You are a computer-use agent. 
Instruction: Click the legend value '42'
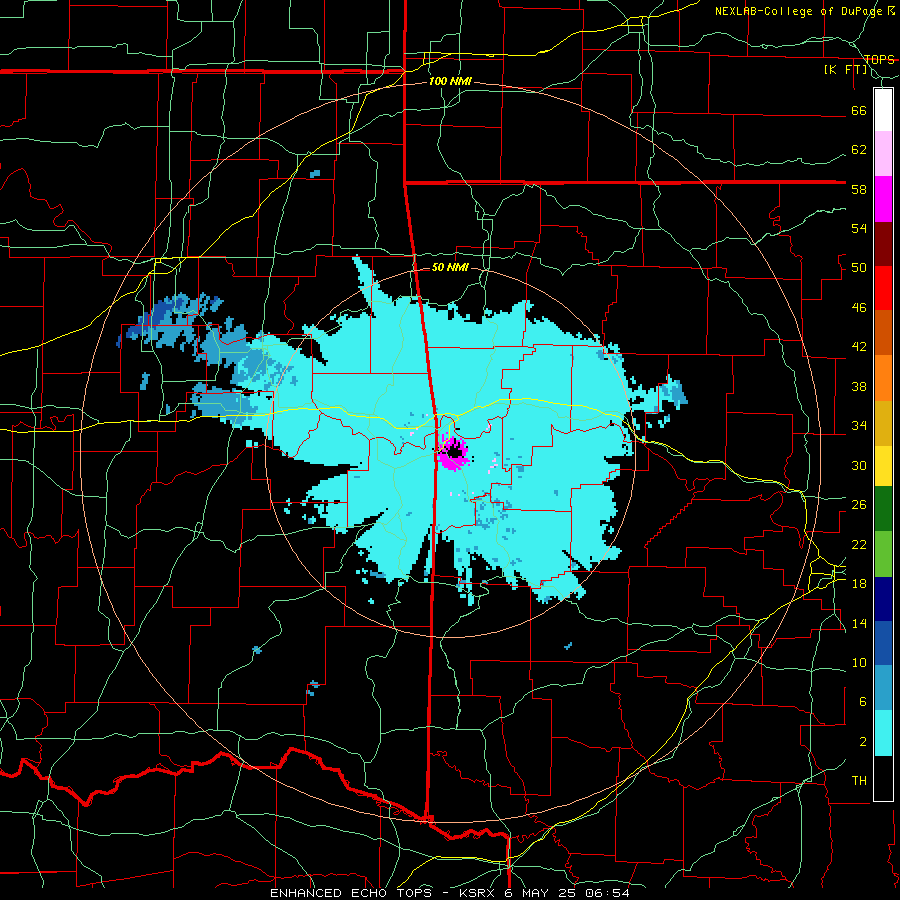tap(859, 347)
